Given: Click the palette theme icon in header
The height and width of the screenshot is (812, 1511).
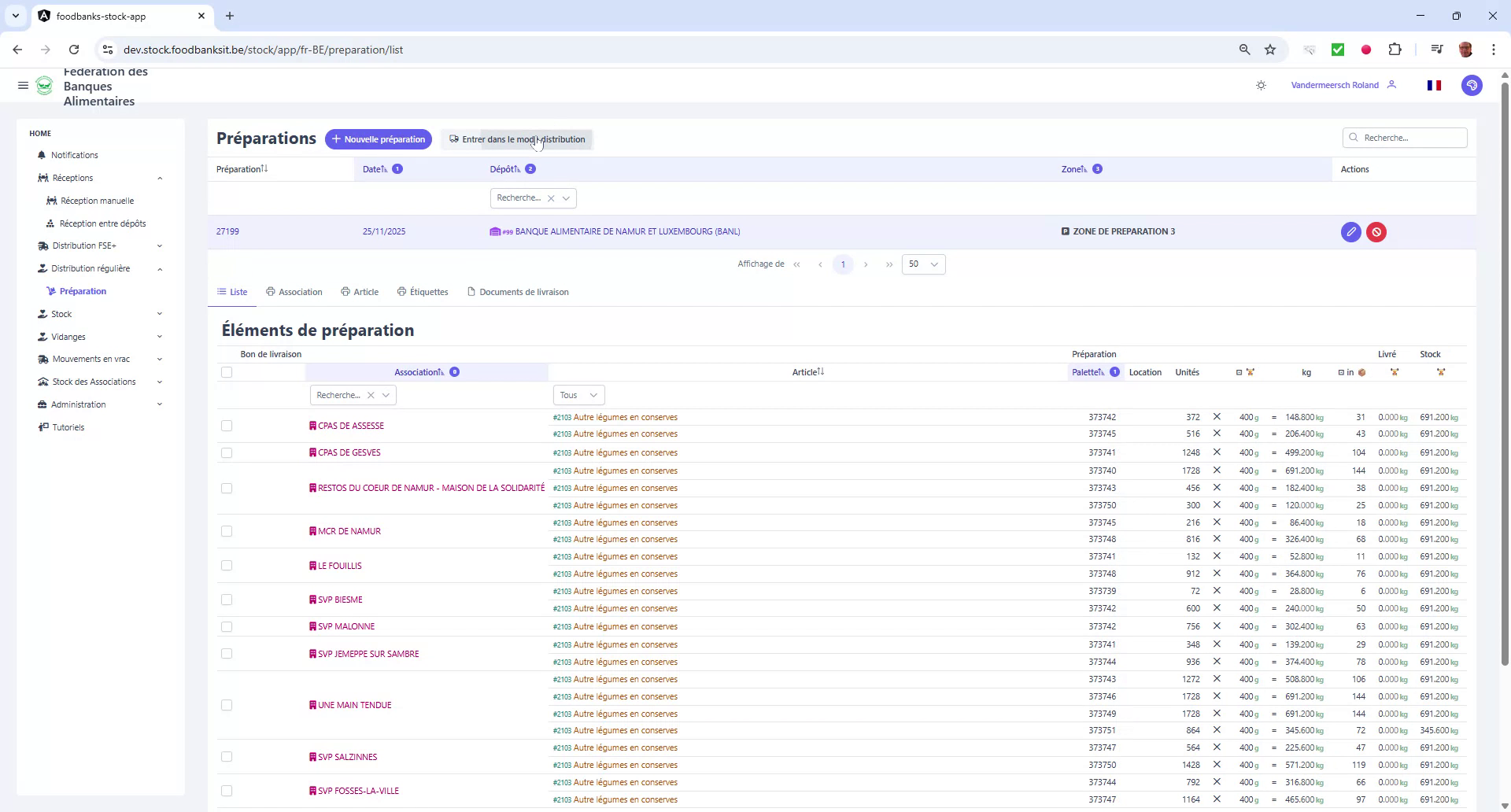Looking at the screenshot, I should [1472, 85].
